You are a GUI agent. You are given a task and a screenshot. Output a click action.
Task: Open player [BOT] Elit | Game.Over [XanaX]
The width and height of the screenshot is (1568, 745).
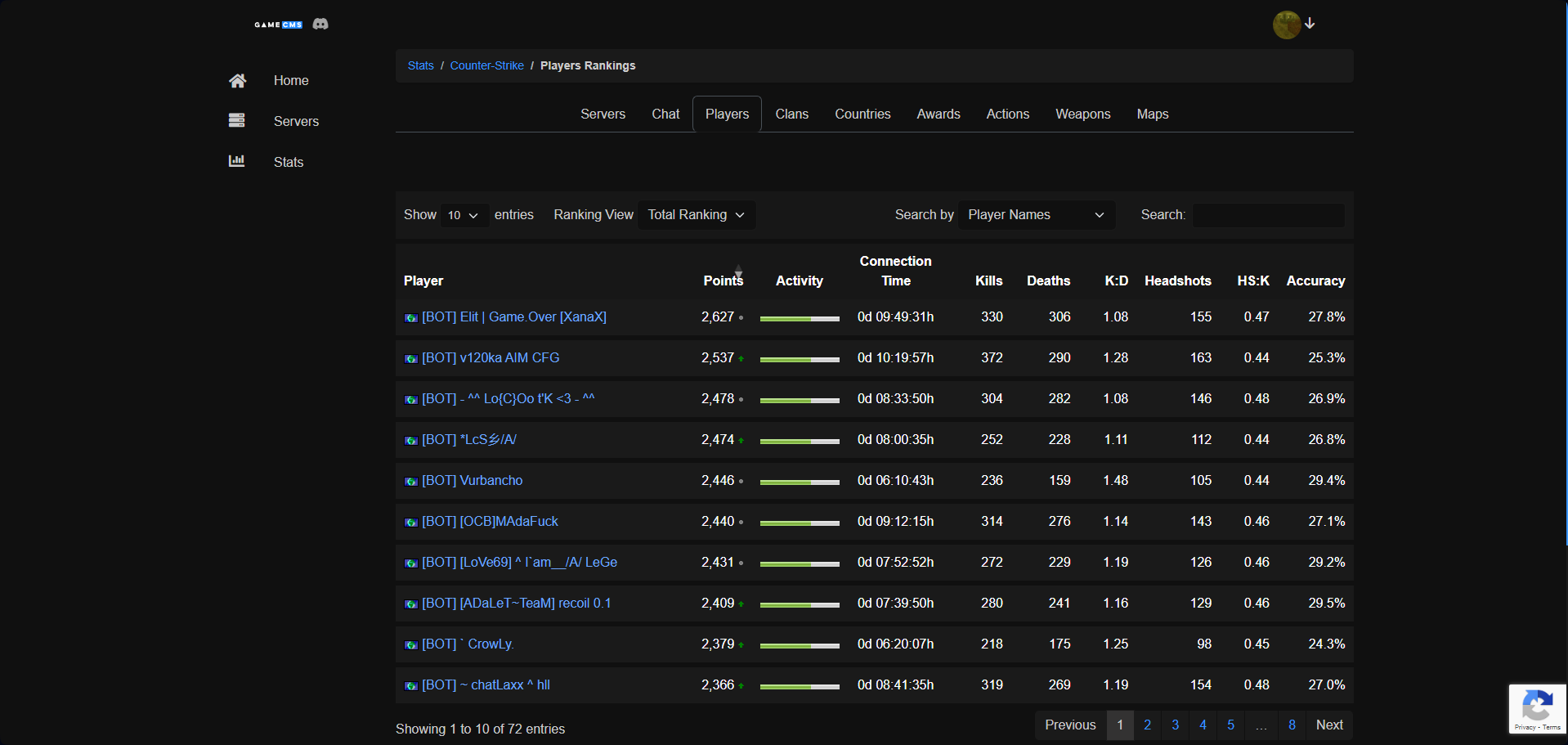pos(514,317)
